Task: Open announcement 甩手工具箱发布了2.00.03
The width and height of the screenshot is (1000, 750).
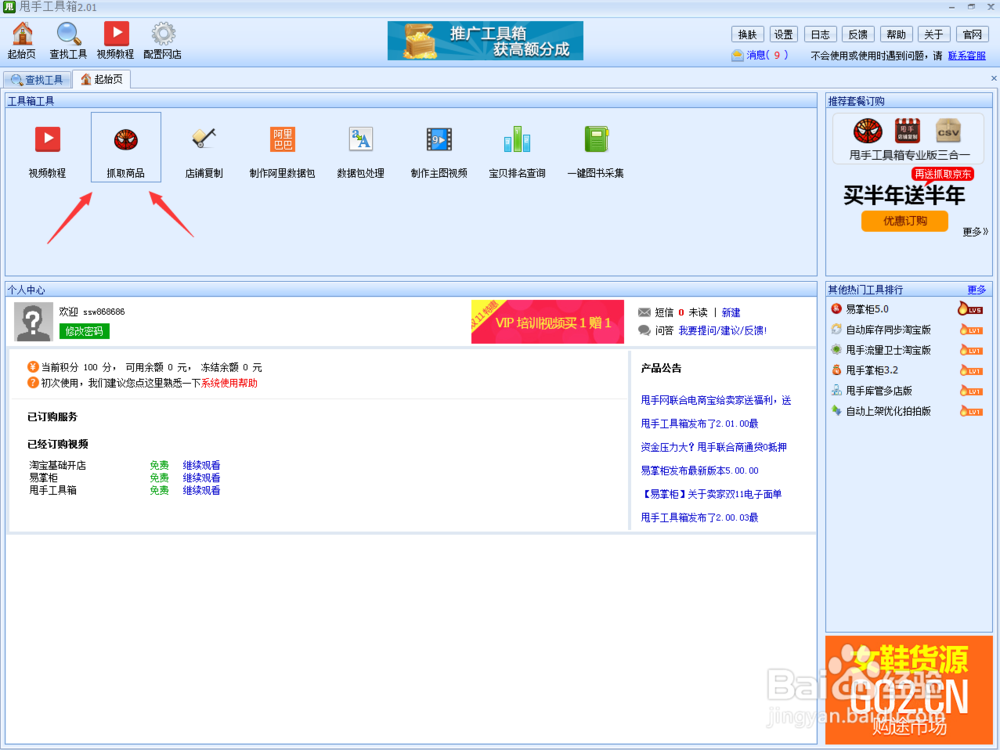Action: (x=699, y=518)
